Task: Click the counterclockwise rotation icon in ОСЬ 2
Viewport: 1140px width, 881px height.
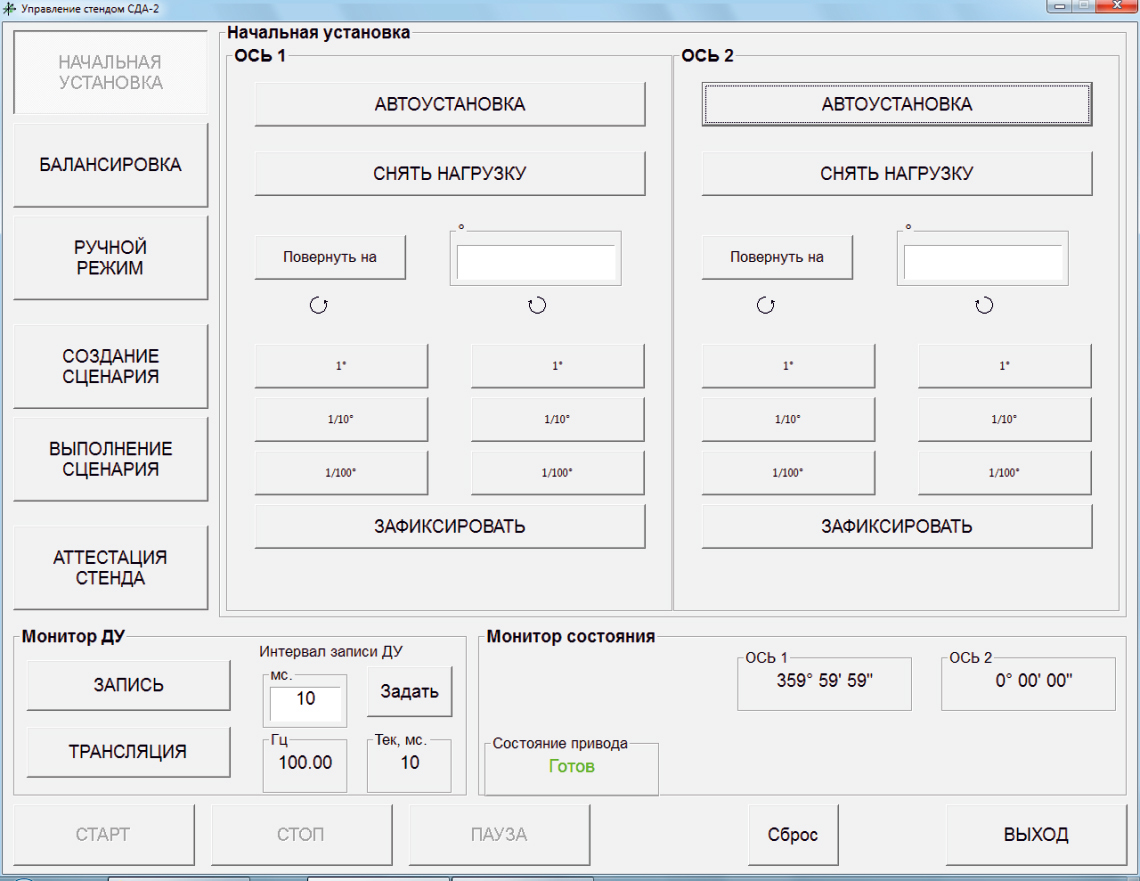Action: point(766,306)
